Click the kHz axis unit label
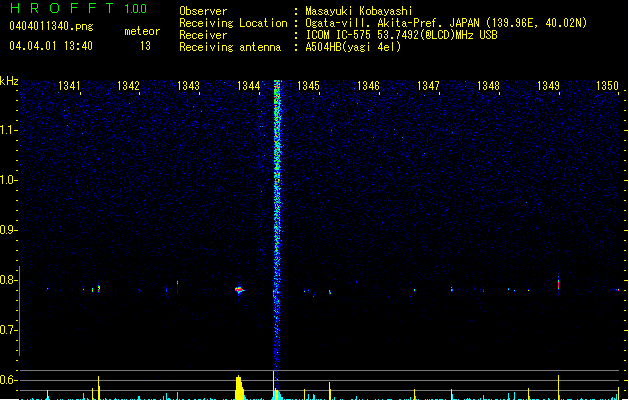This screenshot has width=629, height=400. (9, 81)
